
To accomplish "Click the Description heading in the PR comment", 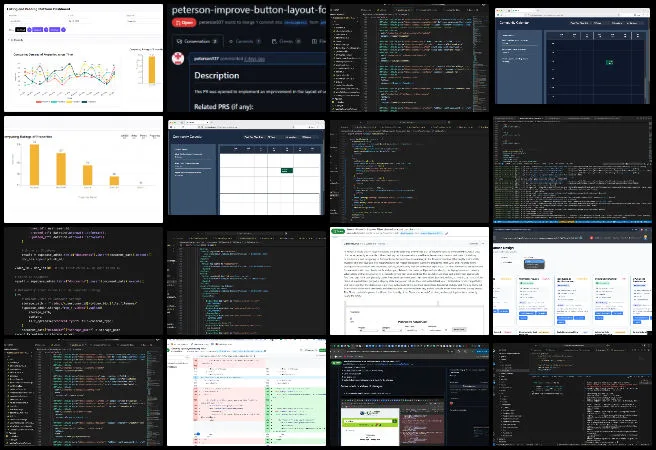I will tap(216, 75).
